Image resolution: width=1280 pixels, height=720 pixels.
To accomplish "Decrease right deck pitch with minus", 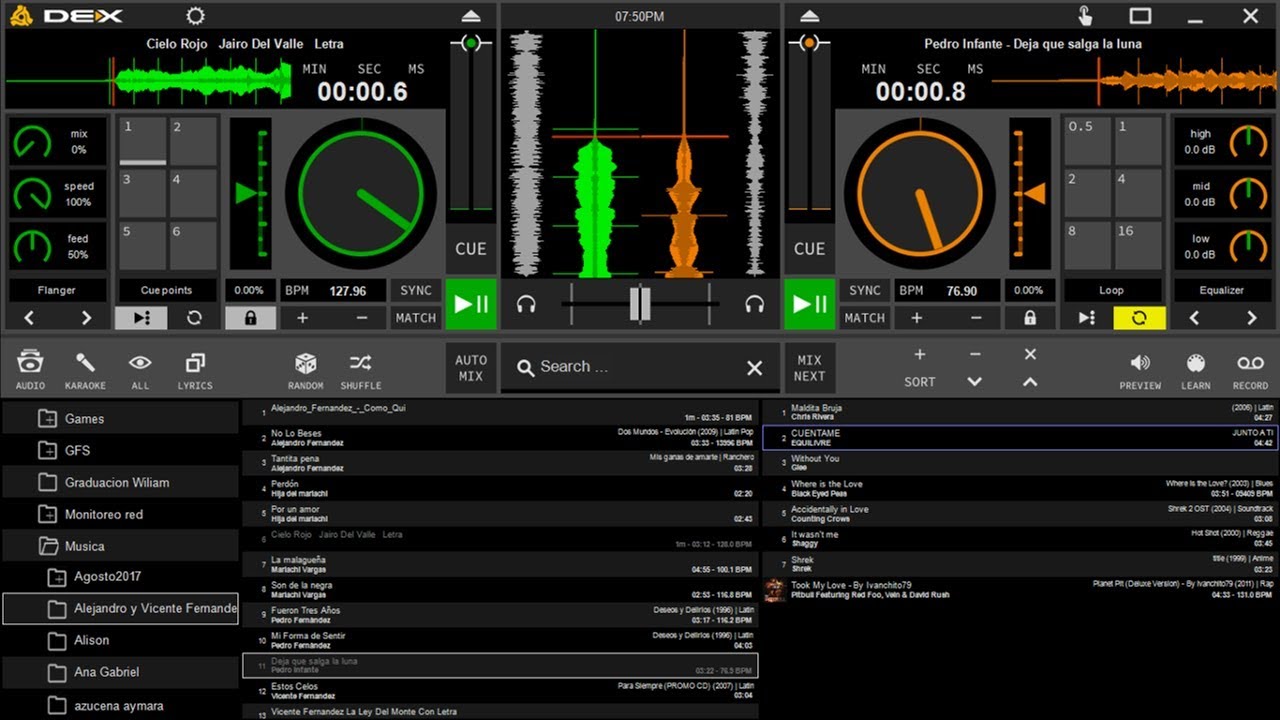I will click(976, 318).
